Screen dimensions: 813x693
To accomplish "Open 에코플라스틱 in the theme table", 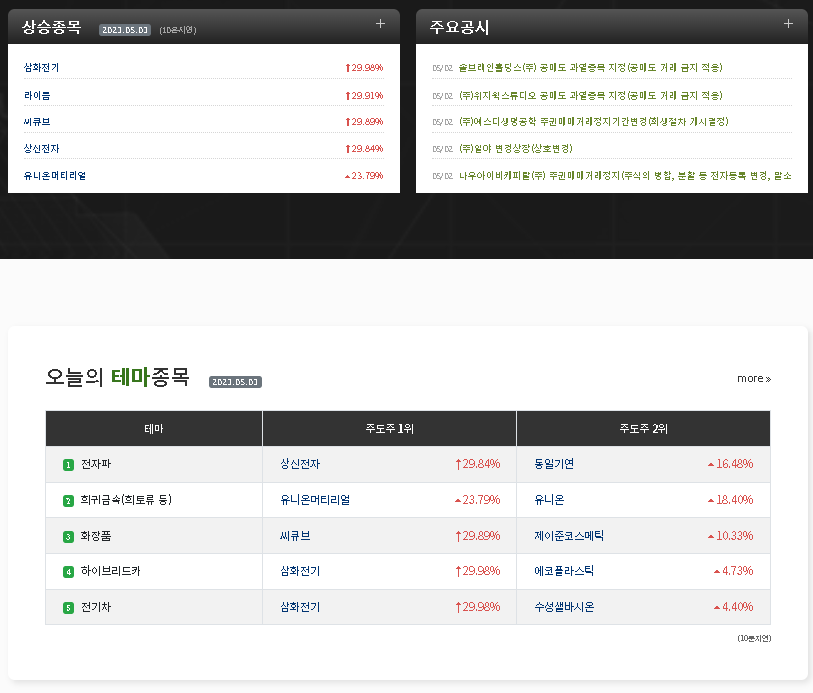I will (564, 571).
